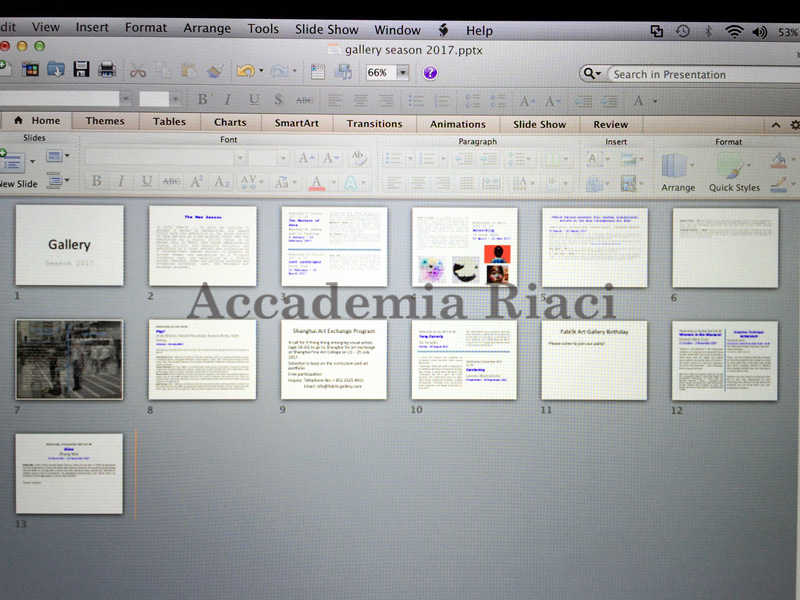Toggle Superscript in the Font group
Screen dimensions: 800x600
tap(197, 182)
